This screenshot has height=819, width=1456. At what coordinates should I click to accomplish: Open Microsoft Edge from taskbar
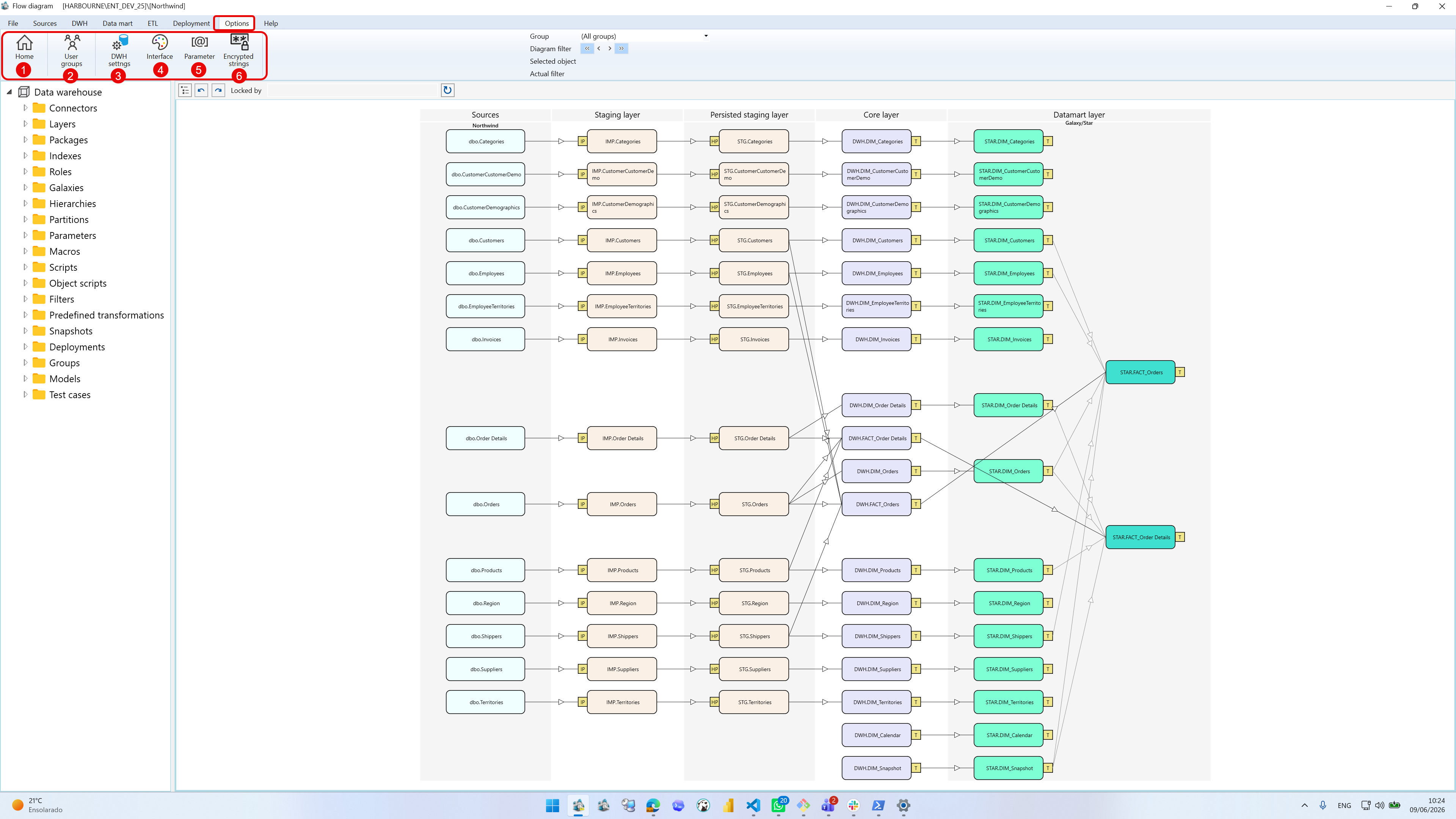point(653,805)
